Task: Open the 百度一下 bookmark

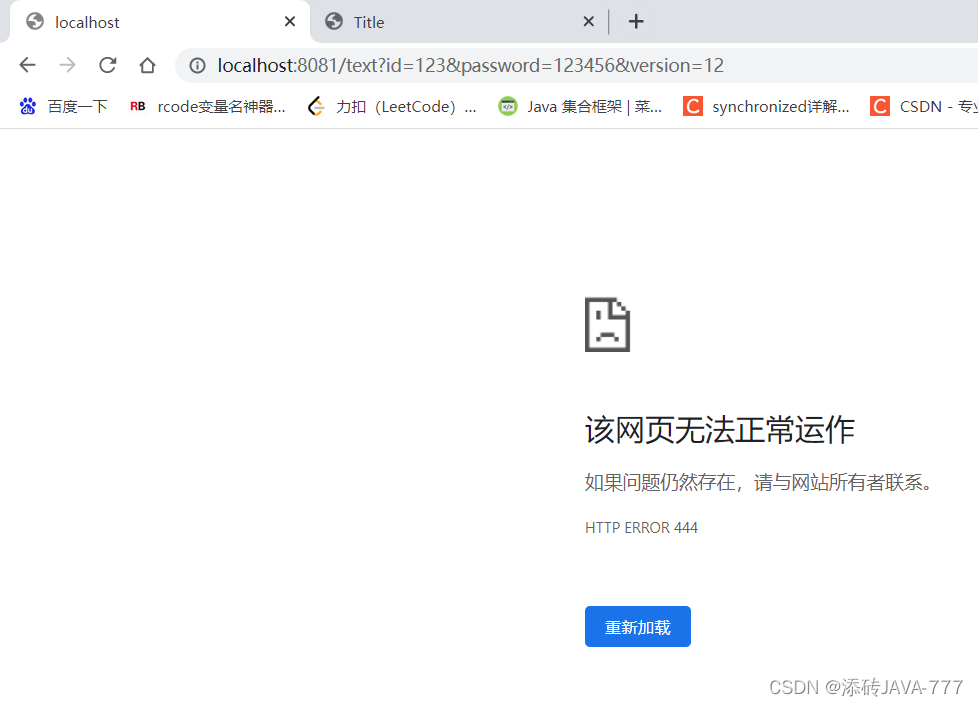Action: coord(63,107)
